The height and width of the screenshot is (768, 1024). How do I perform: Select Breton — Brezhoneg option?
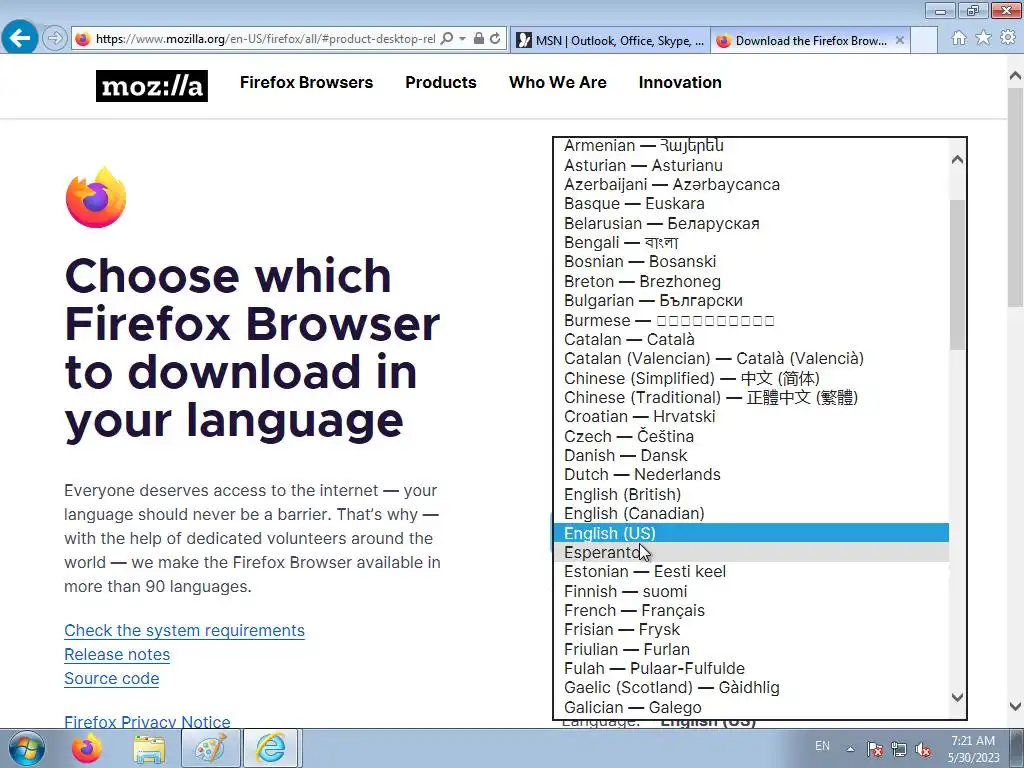(751, 281)
